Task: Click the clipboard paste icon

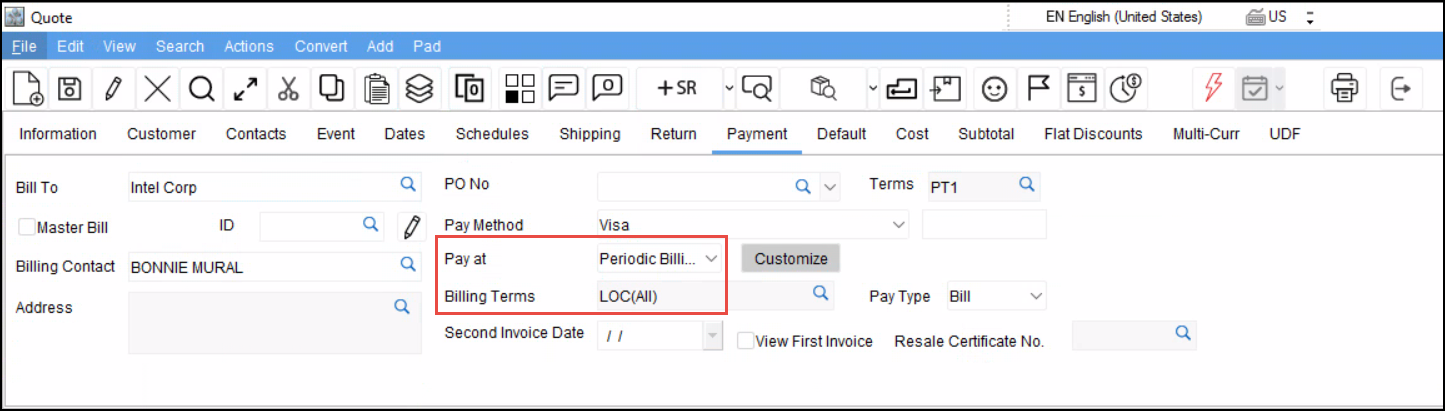Action: click(x=376, y=88)
